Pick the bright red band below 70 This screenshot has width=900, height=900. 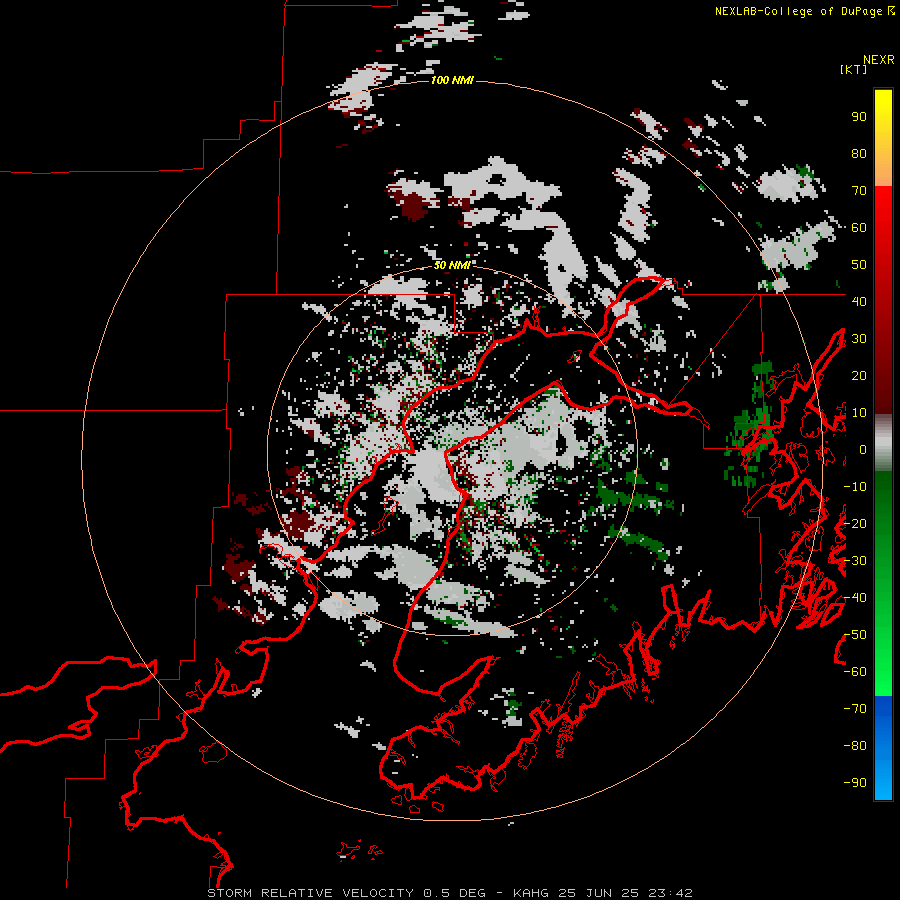coord(883,207)
